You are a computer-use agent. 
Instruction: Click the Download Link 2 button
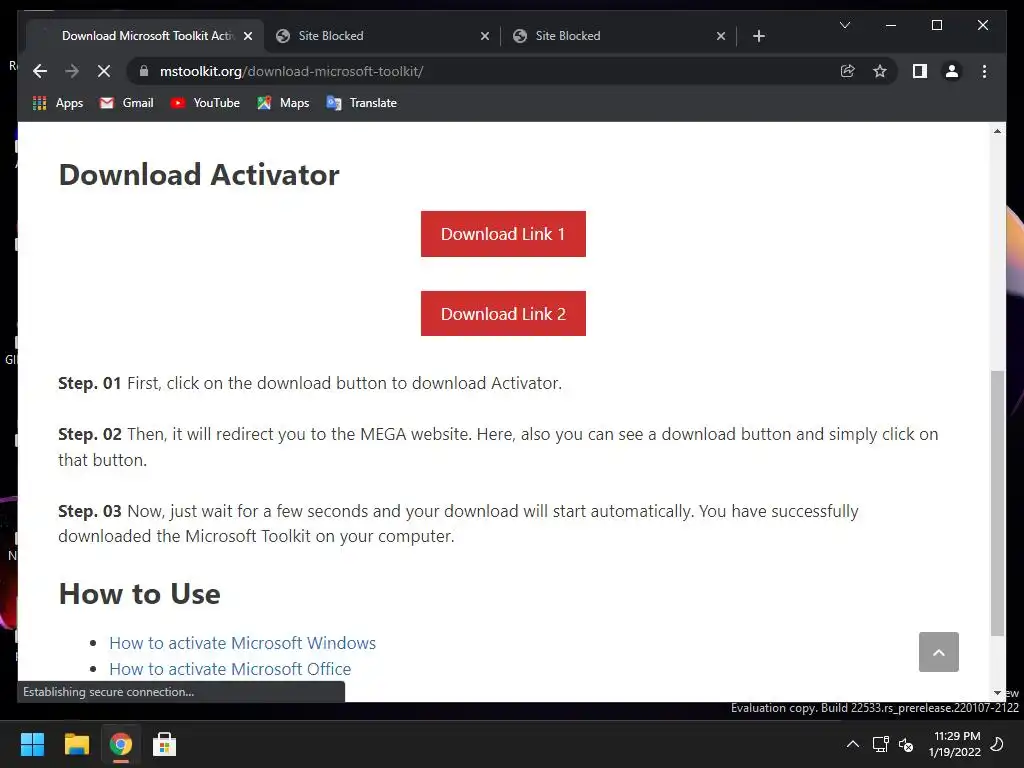[x=503, y=313]
